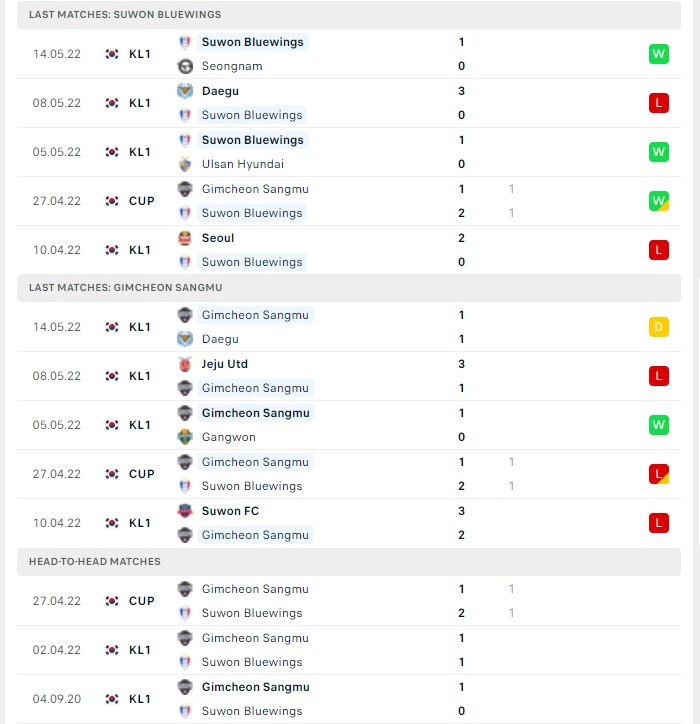Open the Ulsan Hyundai team link
This screenshot has width=700, height=724.
pos(243,164)
